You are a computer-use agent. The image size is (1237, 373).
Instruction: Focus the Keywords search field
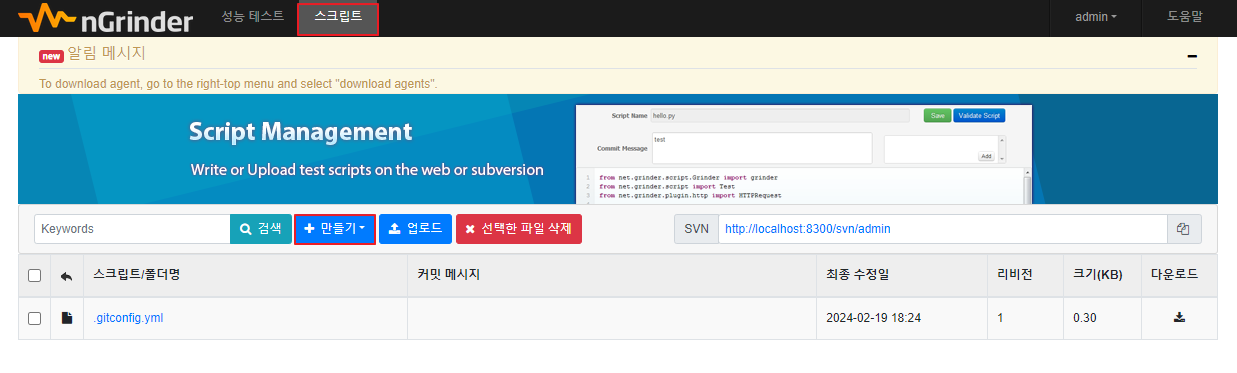(x=132, y=229)
